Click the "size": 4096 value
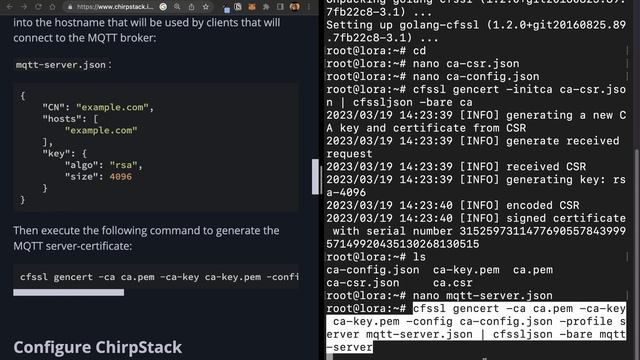Image resolution: width=640 pixels, height=360 pixels. pos(120,177)
